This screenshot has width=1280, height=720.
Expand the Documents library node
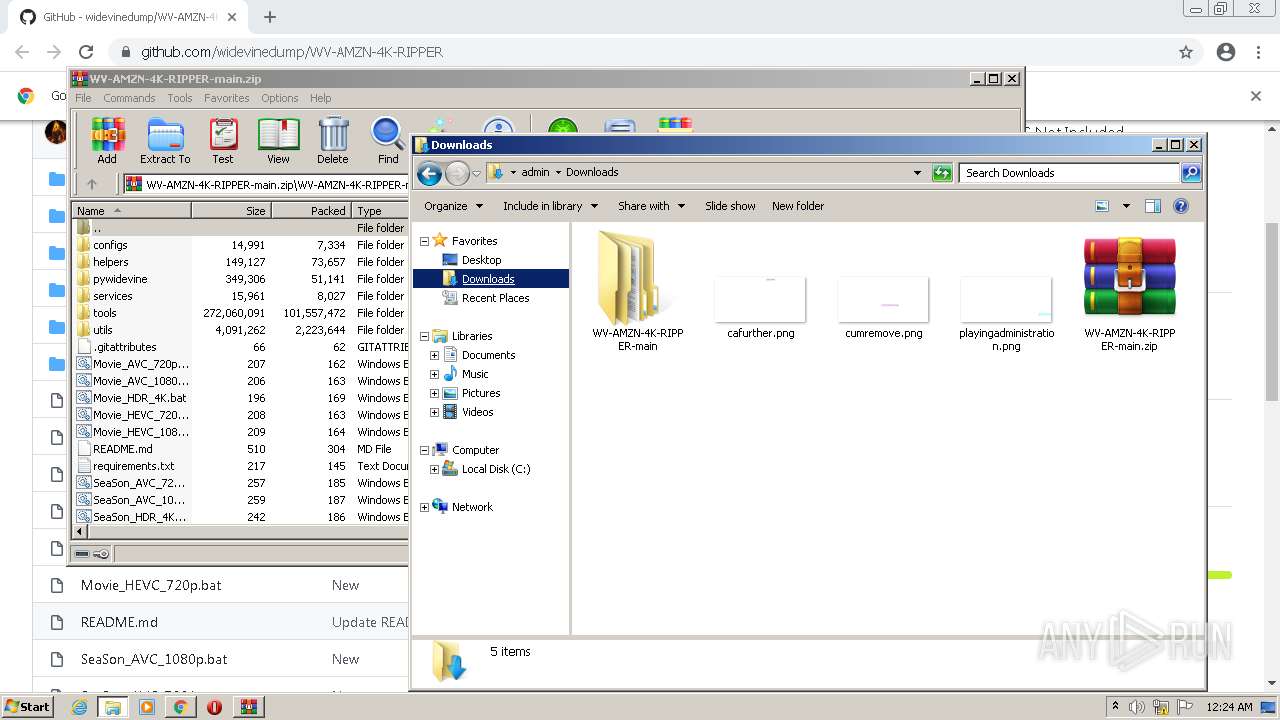pos(434,355)
